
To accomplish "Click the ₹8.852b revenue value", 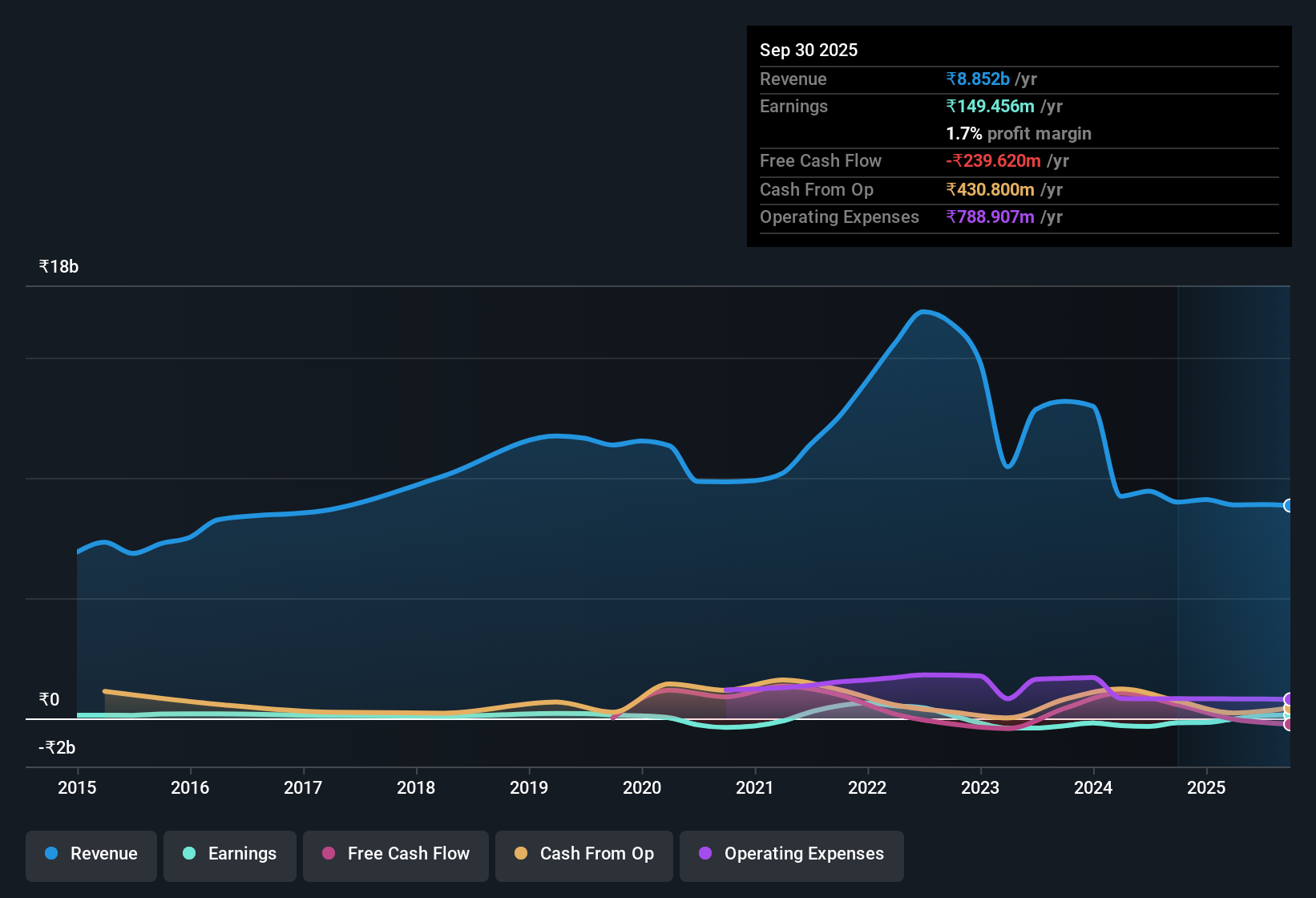I will point(978,79).
